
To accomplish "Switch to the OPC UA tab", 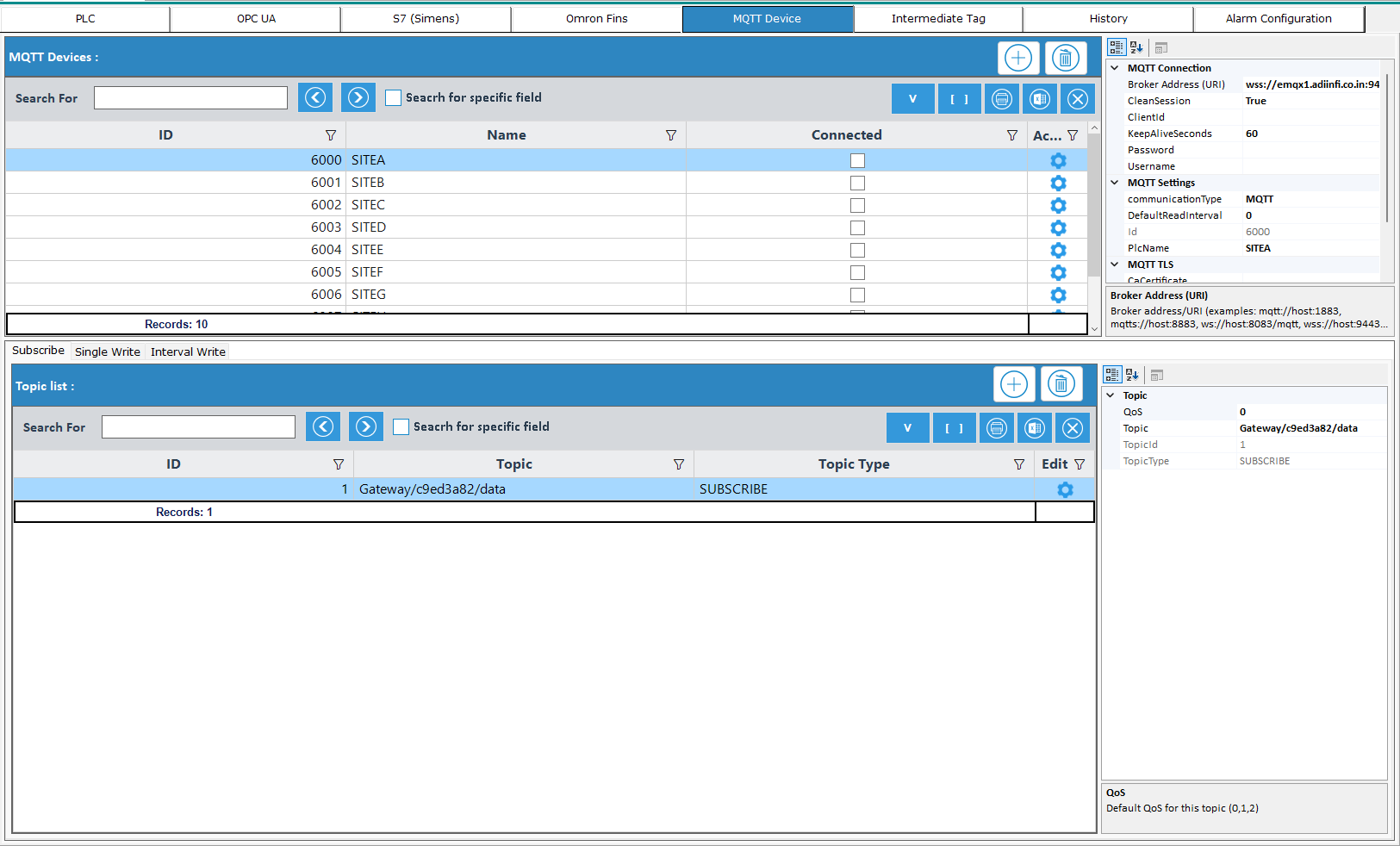I will tap(256, 19).
